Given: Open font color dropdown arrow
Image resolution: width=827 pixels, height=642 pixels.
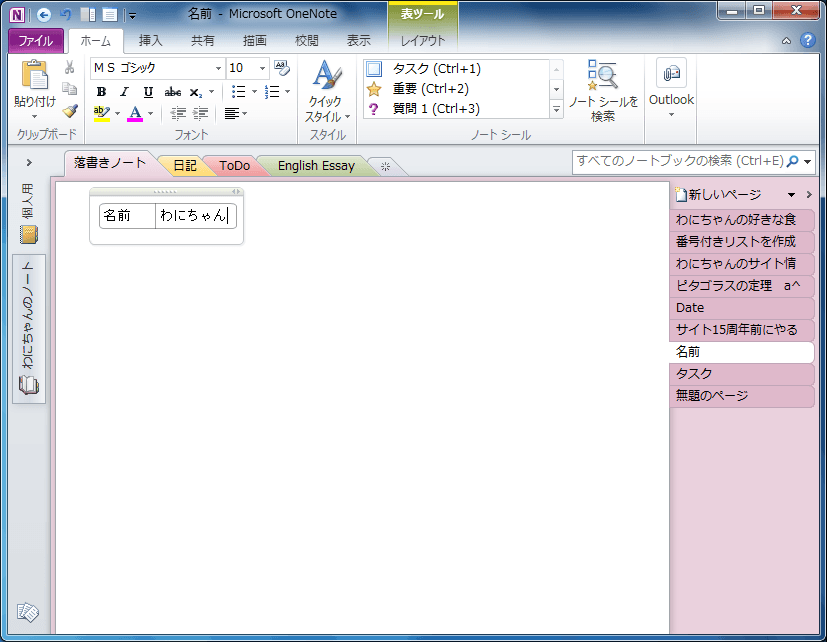Looking at the screenshot, I should pos(151,113).
